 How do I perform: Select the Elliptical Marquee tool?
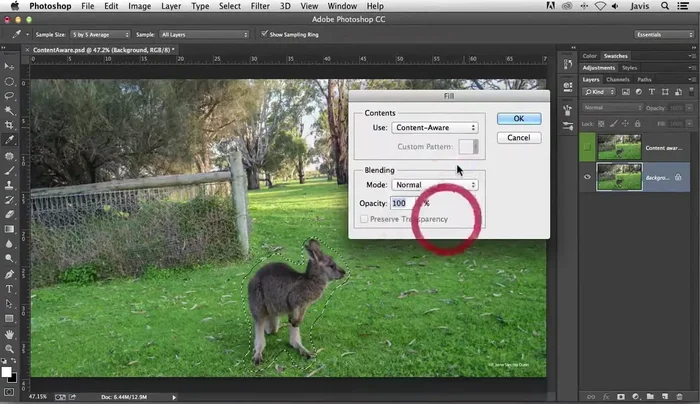click(9, 81)
